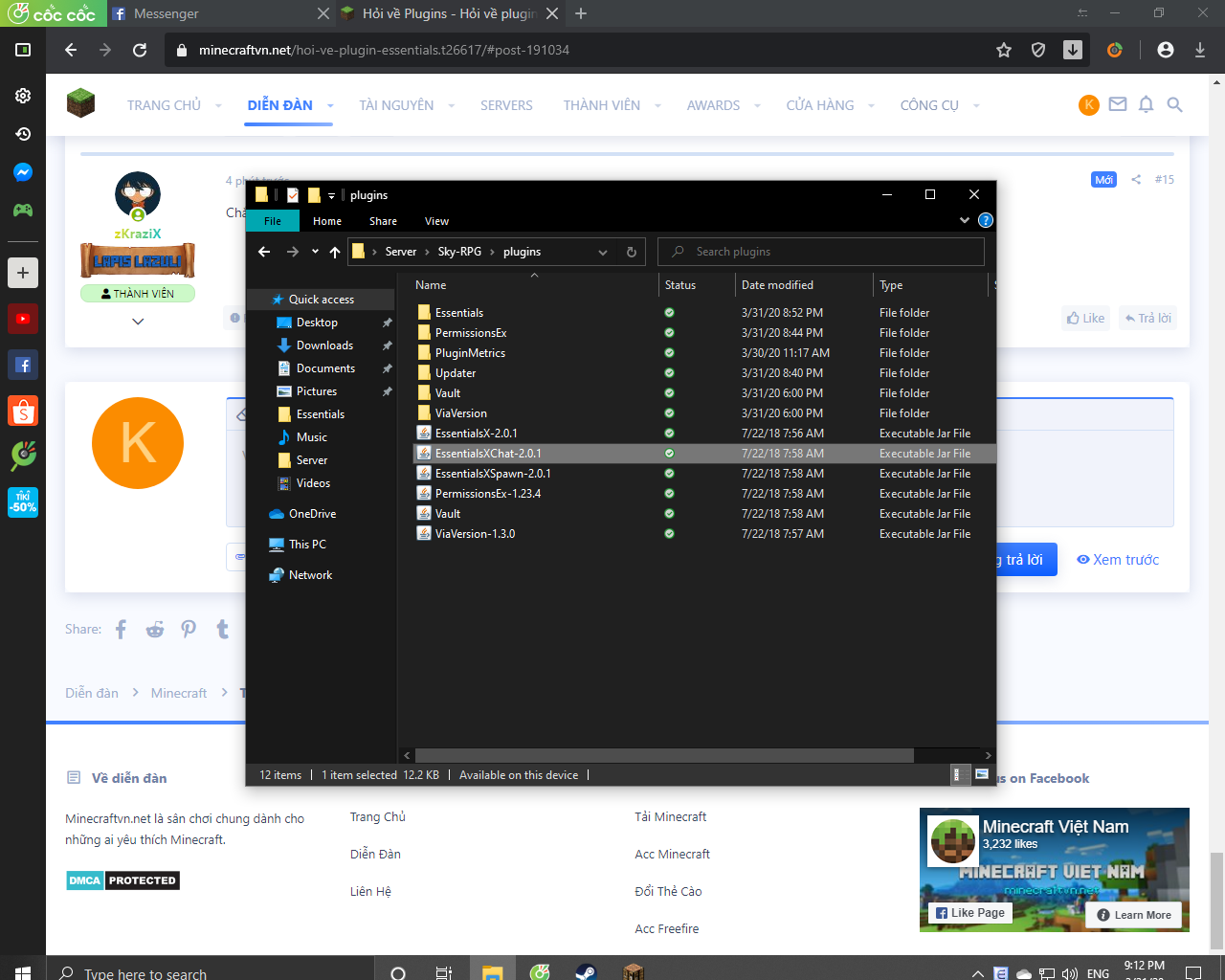Expand the CÔNG CỤ nav dropdown arrow
Image resolution: width=1225 pixels, height=980 pixels.
point(976,105)
